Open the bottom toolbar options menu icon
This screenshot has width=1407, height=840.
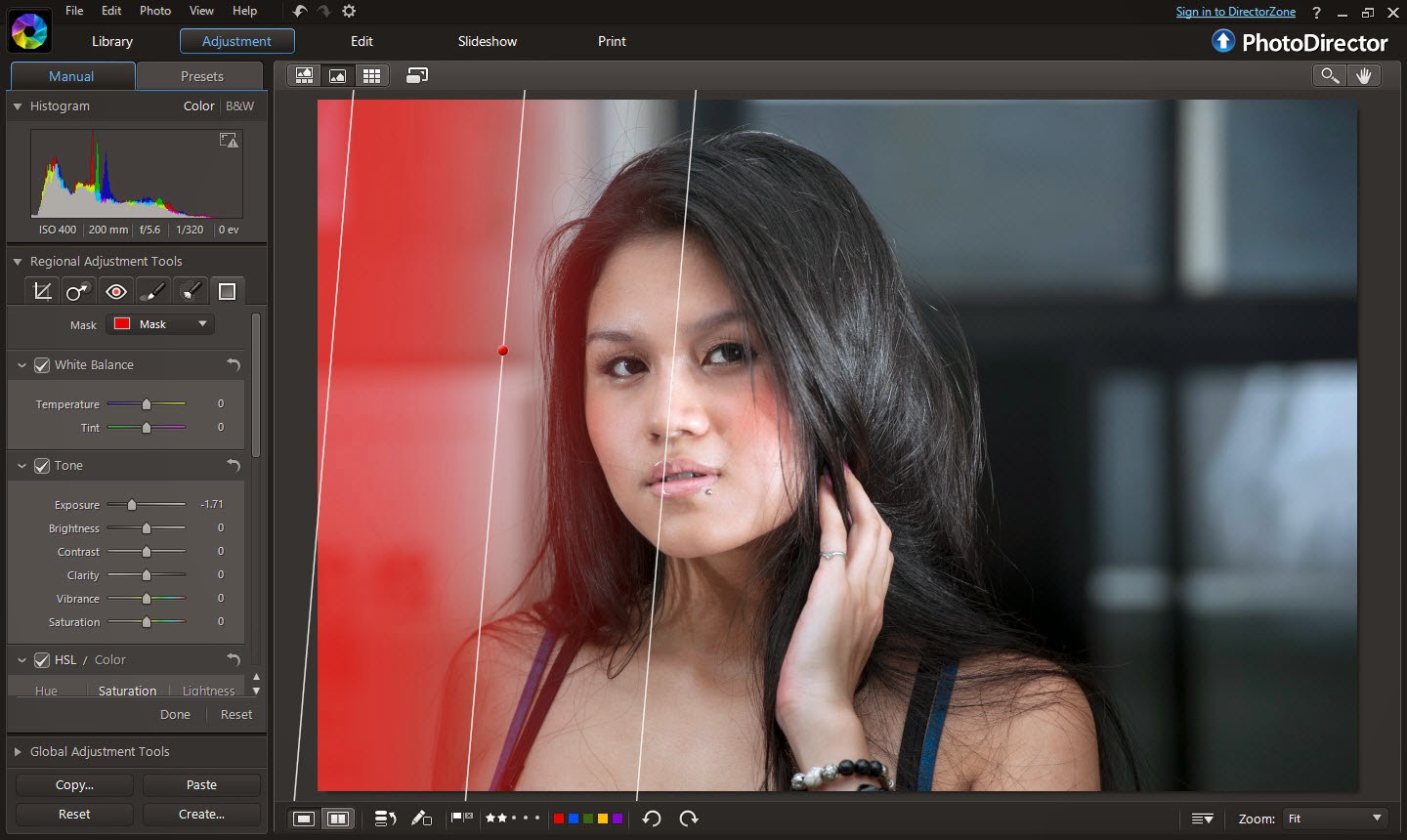pos(1203,819)
